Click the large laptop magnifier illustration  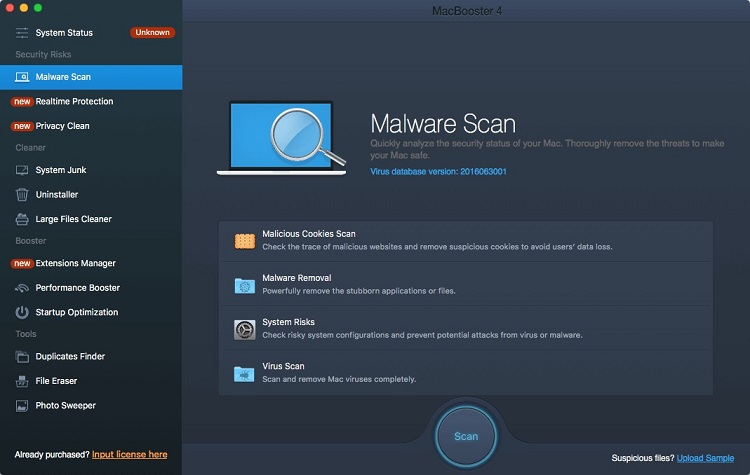pos(282,138)
